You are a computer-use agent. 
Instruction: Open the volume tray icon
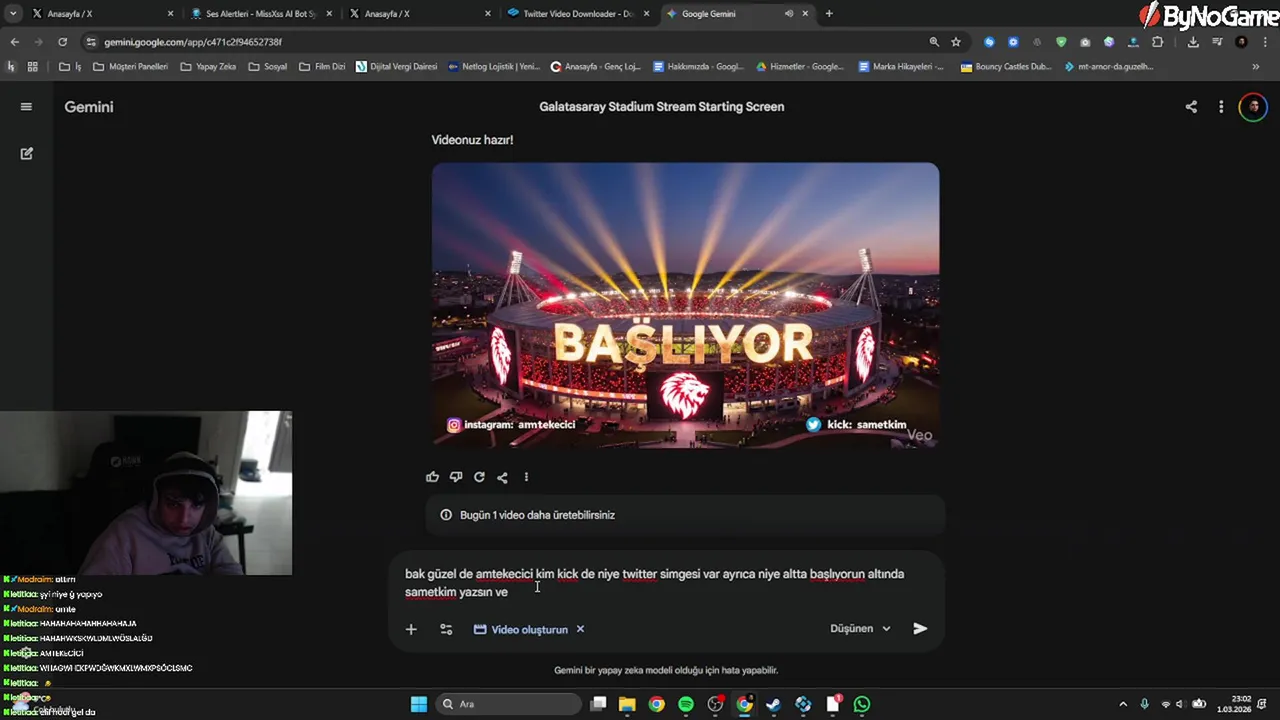1180,704
